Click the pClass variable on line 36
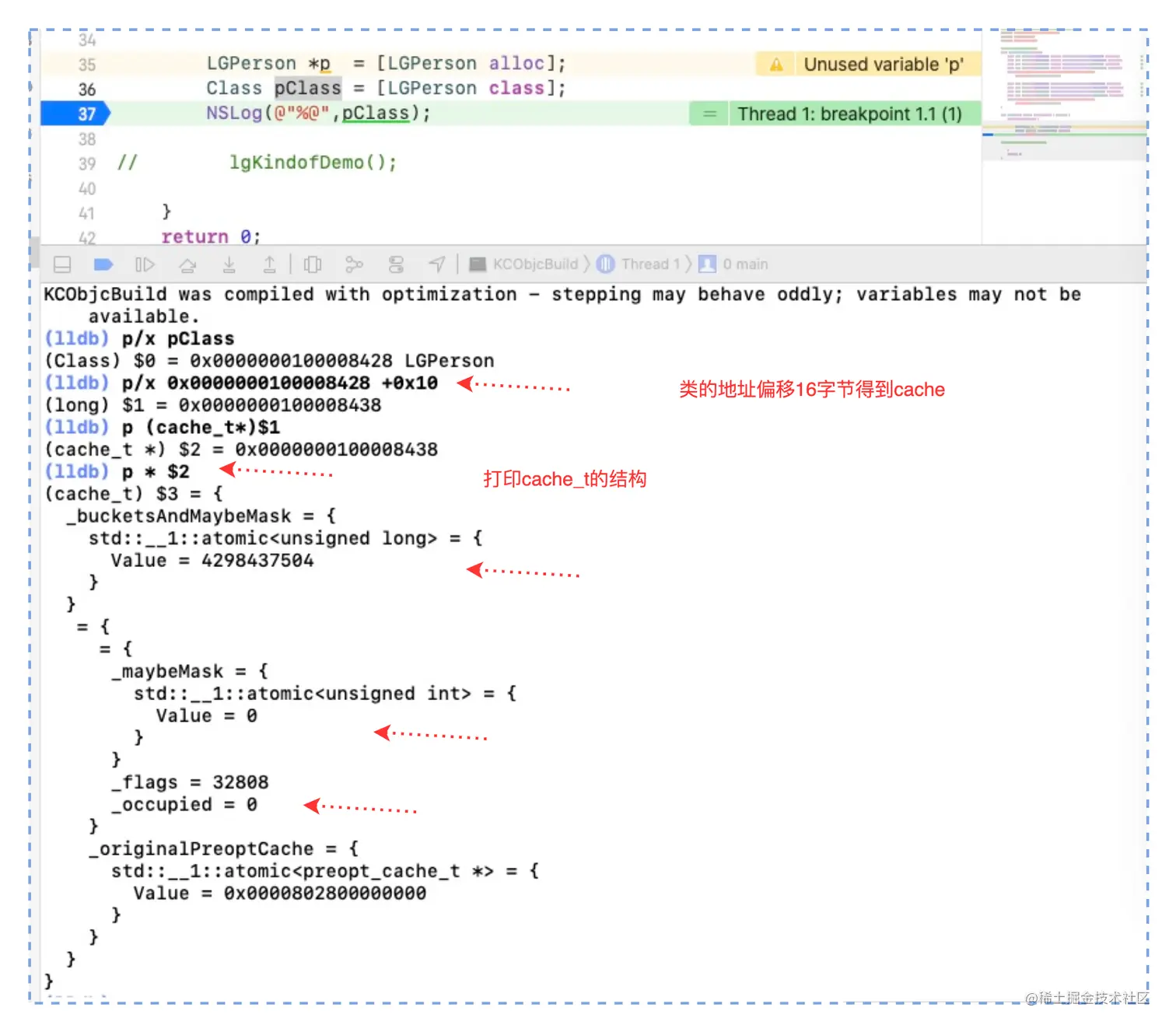The height and width of the screenshot is (1032, 1176). [x=308, y=88]
